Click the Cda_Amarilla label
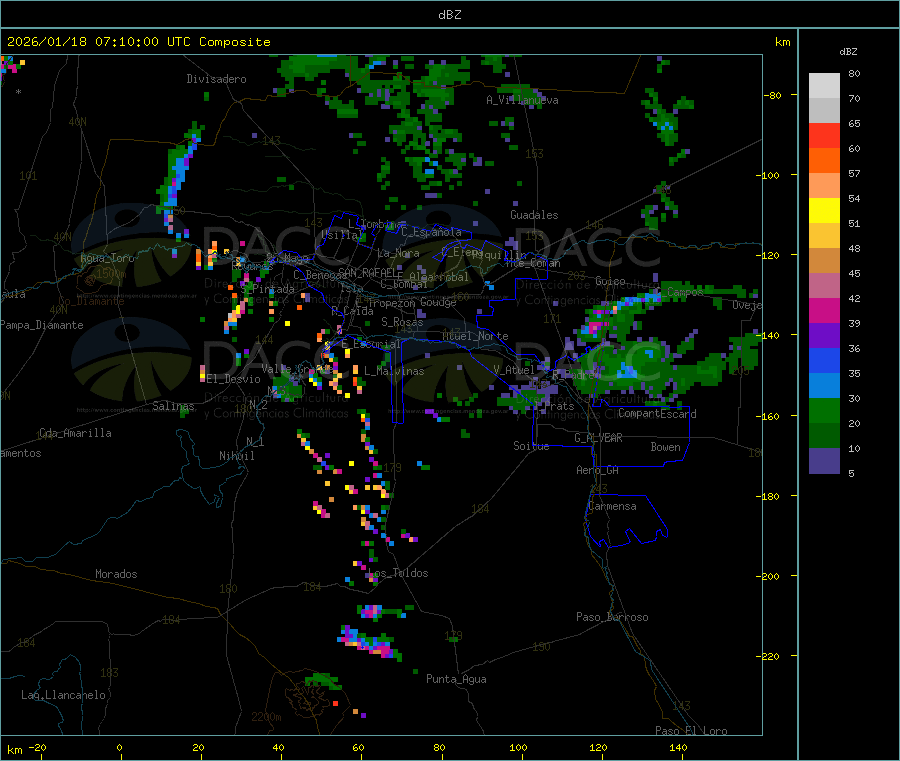Image resolution: width=900 pixels, height=761 pixels. pos(75,433)
